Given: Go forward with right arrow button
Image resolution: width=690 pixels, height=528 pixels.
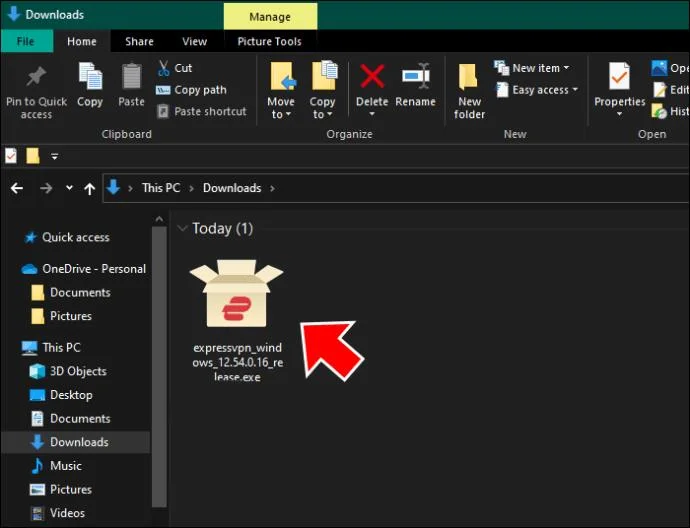Looking at the screenshot, I should [46, 188].
